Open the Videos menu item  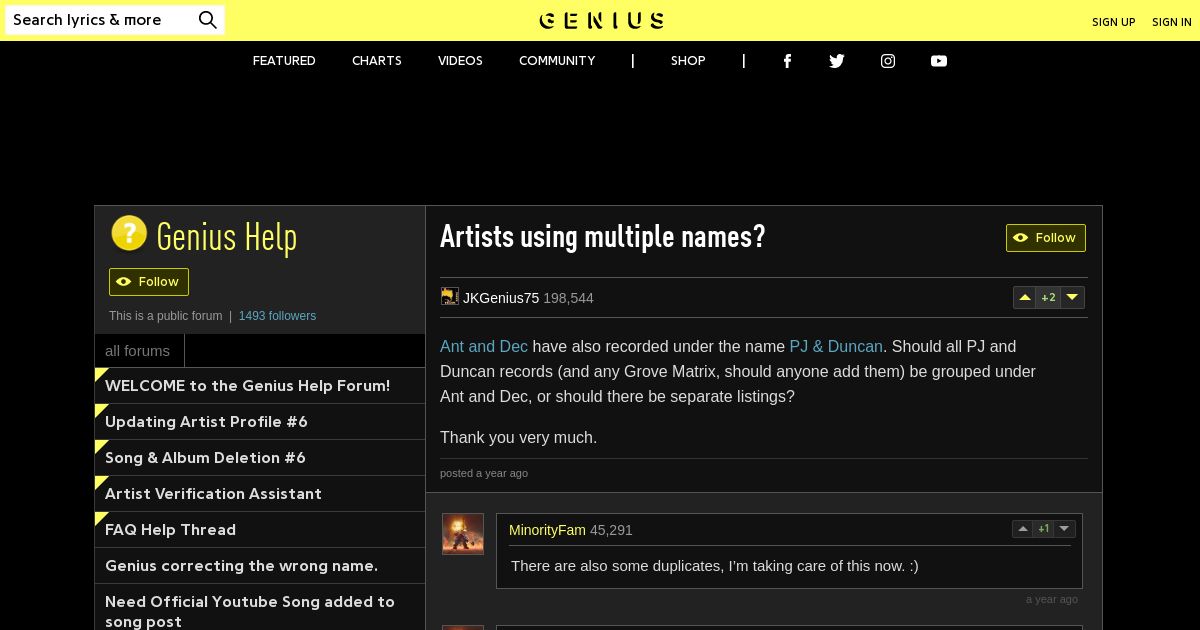[x=460, y=61]
